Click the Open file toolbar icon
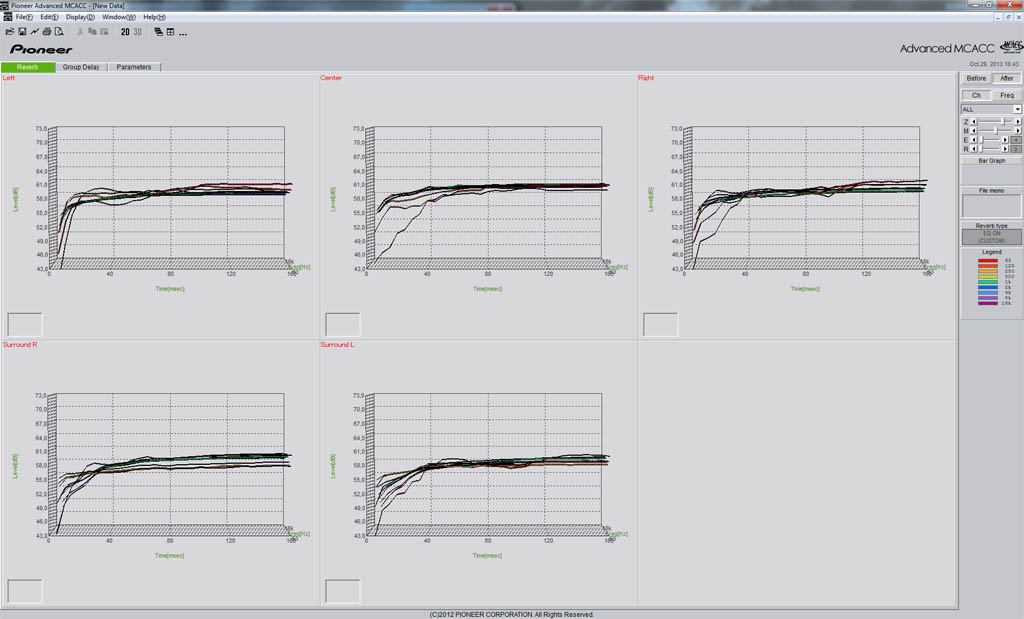This screenshot has width=1024, height=619. coord(10,32)
